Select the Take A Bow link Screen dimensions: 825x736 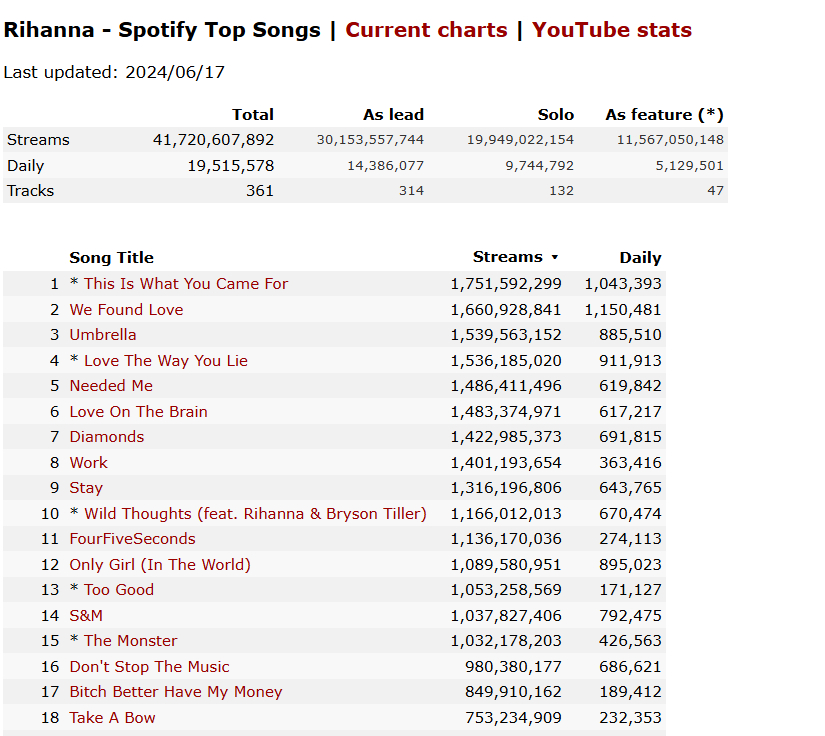113,718
